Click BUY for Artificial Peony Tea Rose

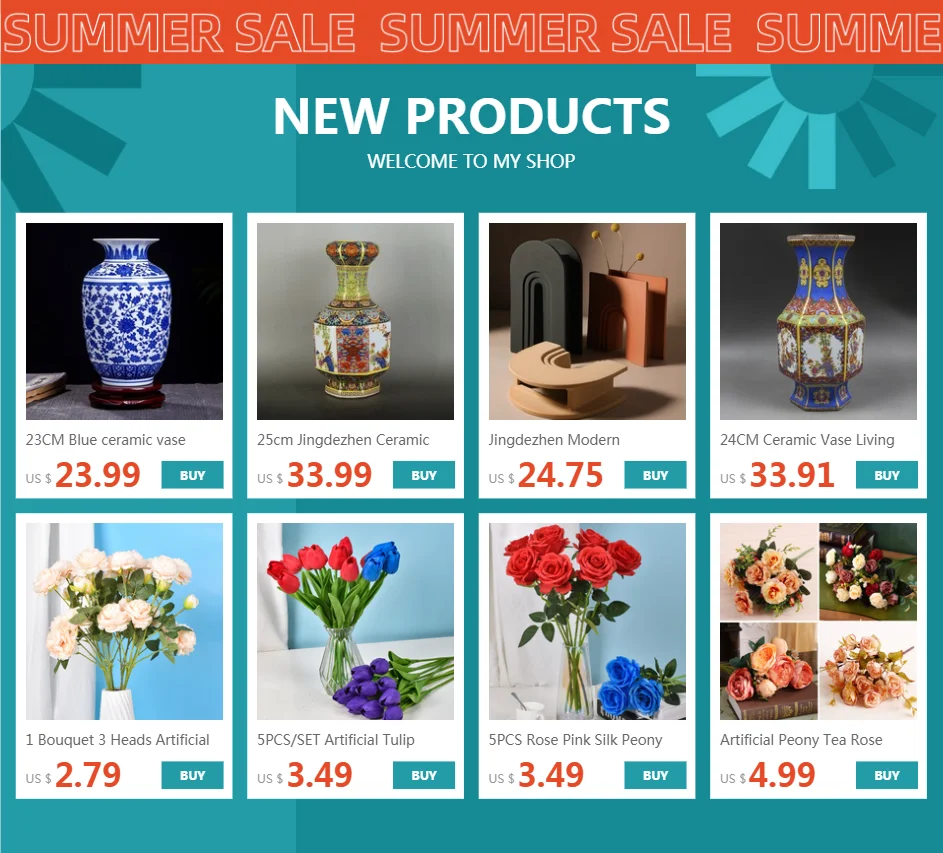pyautogui.click(x=887, y=775)
